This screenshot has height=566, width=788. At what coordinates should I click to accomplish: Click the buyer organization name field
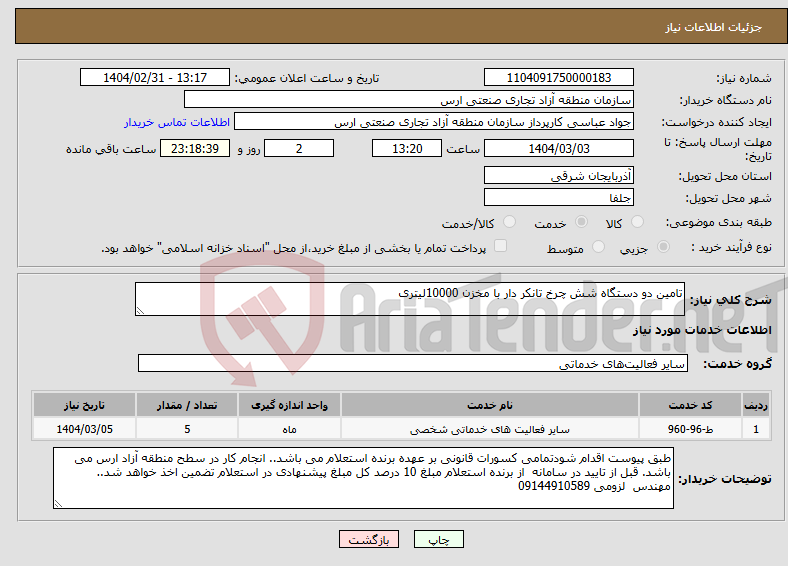point(409,100)
